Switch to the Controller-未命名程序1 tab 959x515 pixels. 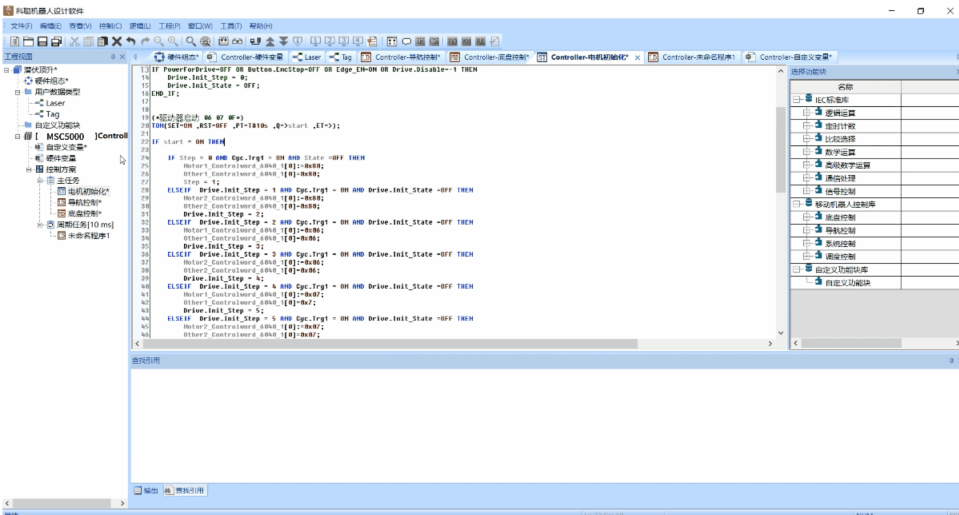pos(692,57)
